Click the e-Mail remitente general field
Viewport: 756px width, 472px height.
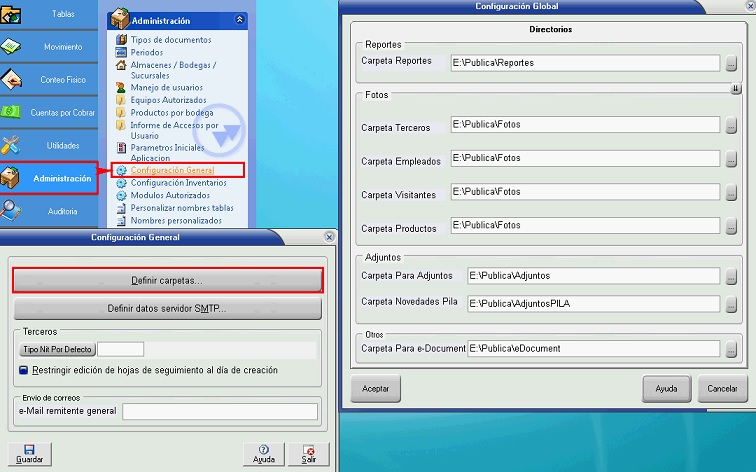(219, 411)
